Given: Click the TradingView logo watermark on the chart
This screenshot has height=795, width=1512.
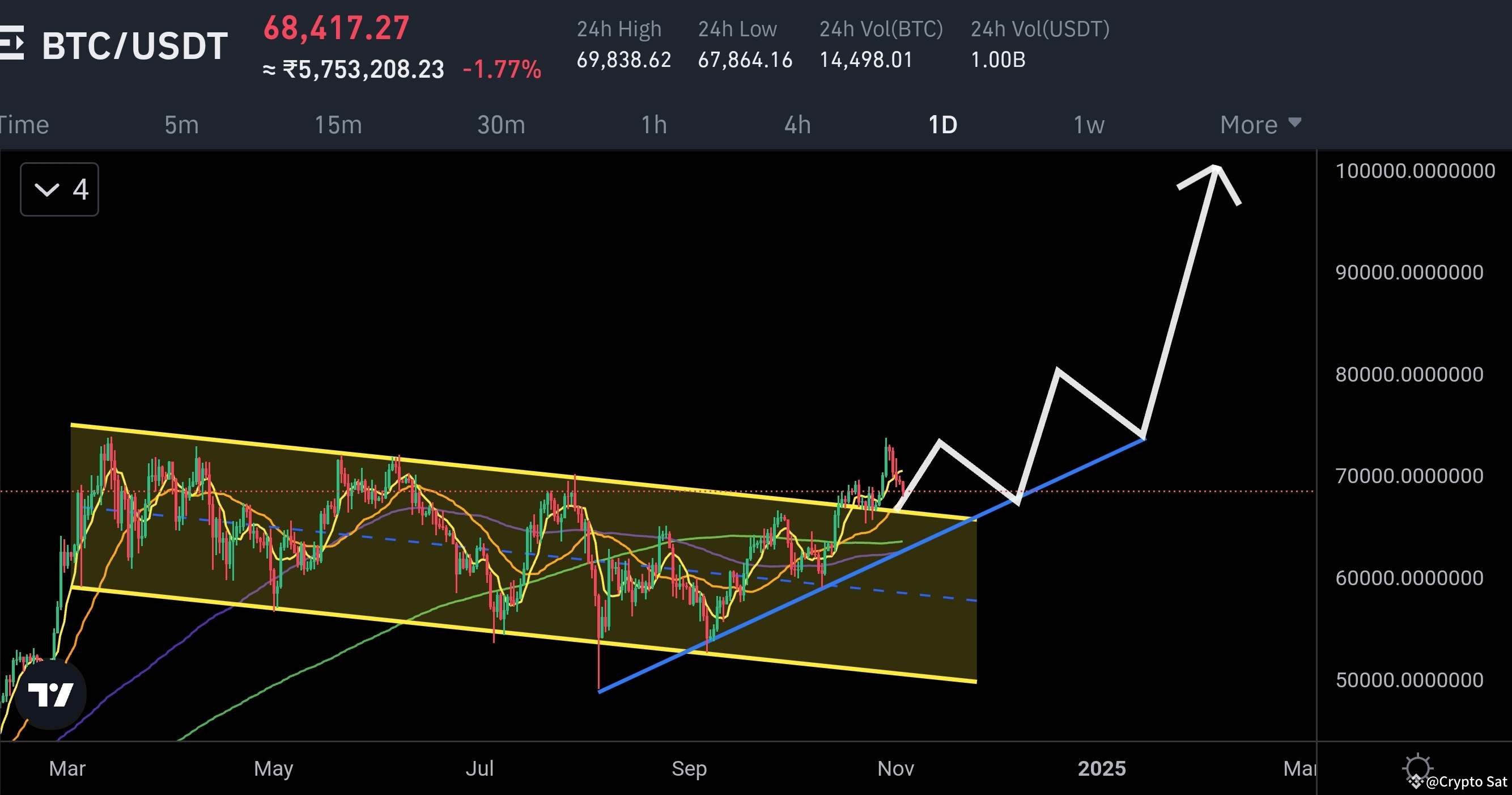Looking at the screenshot, I should point(51,693).
